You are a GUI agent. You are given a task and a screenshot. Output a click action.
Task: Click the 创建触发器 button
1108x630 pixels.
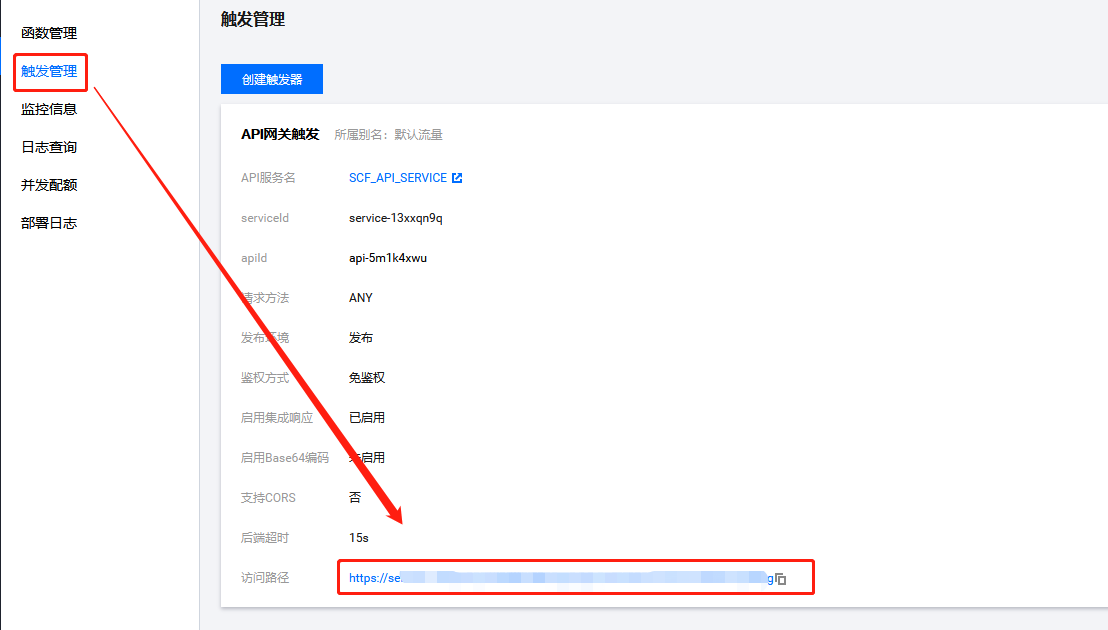[x=272, y=79]
